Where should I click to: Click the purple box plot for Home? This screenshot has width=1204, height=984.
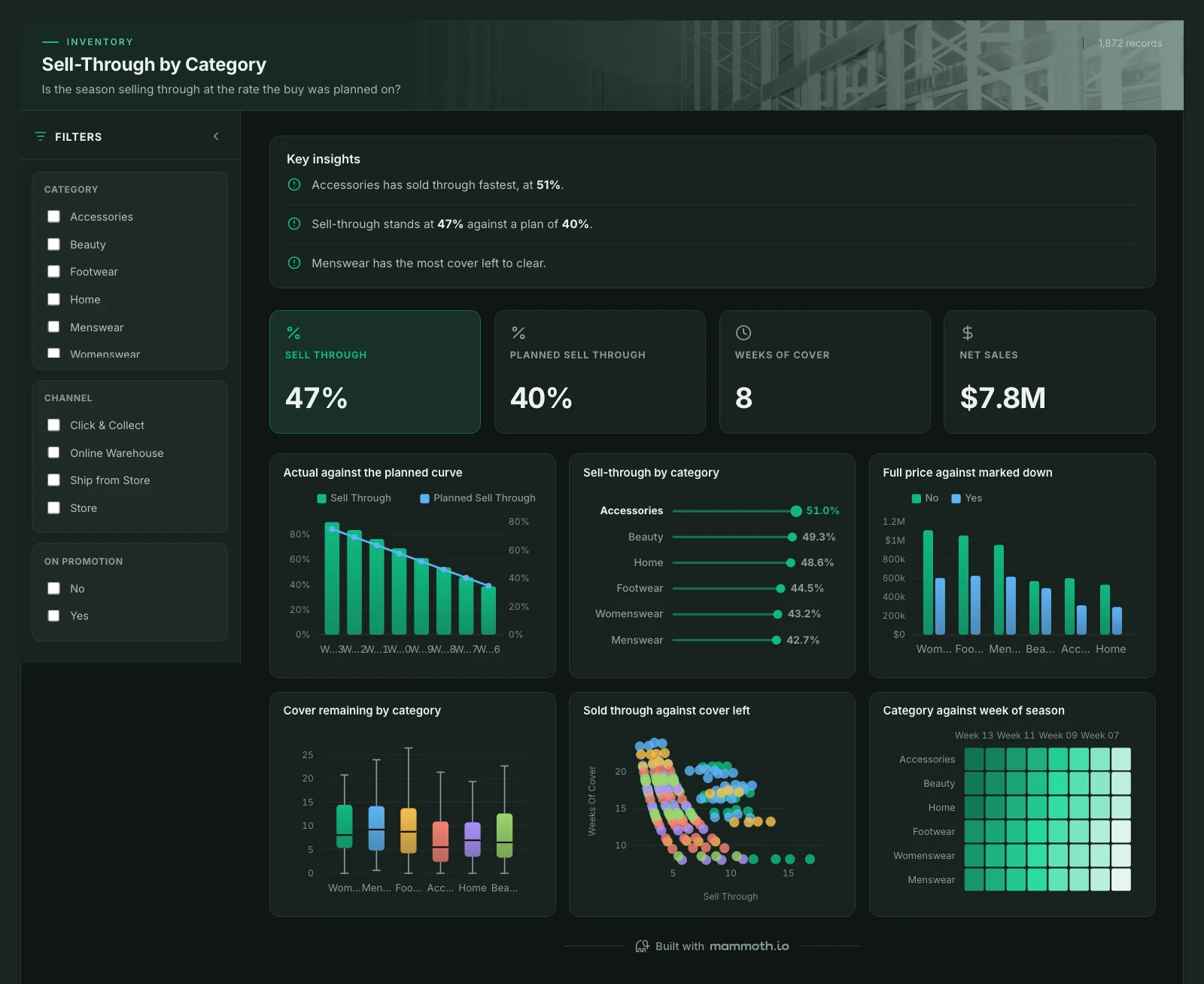point(473,839)
